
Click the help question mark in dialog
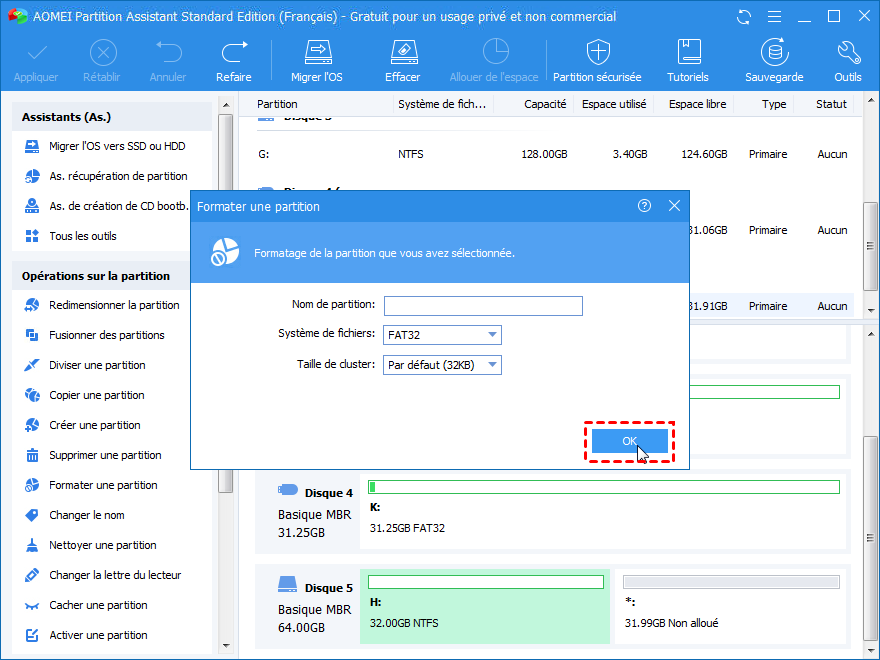coord(644,206)
